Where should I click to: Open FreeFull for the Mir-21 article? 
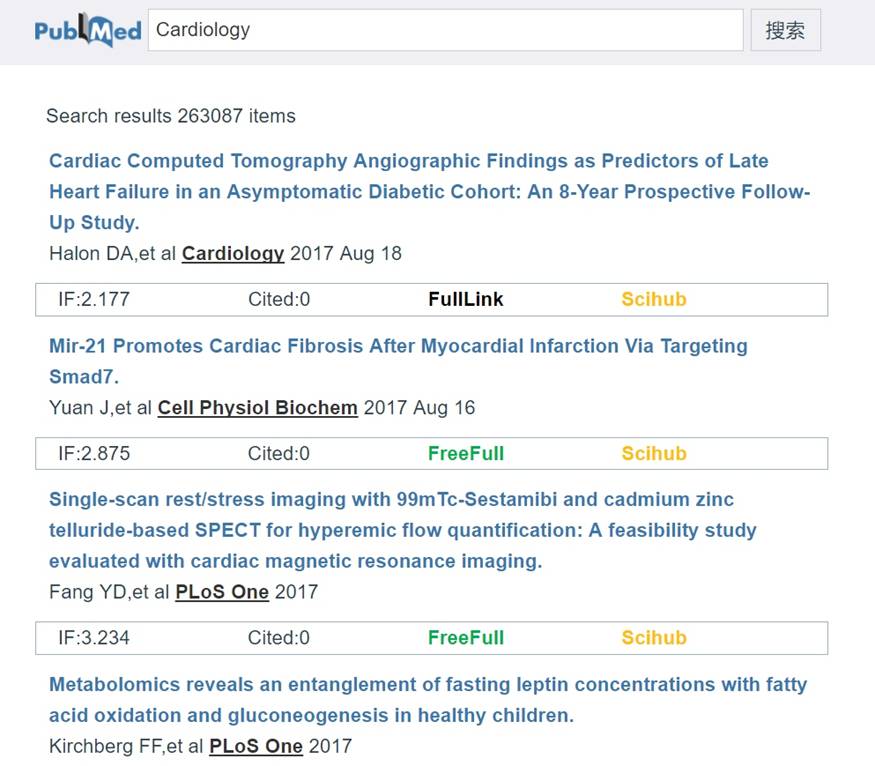click(465, 453)
